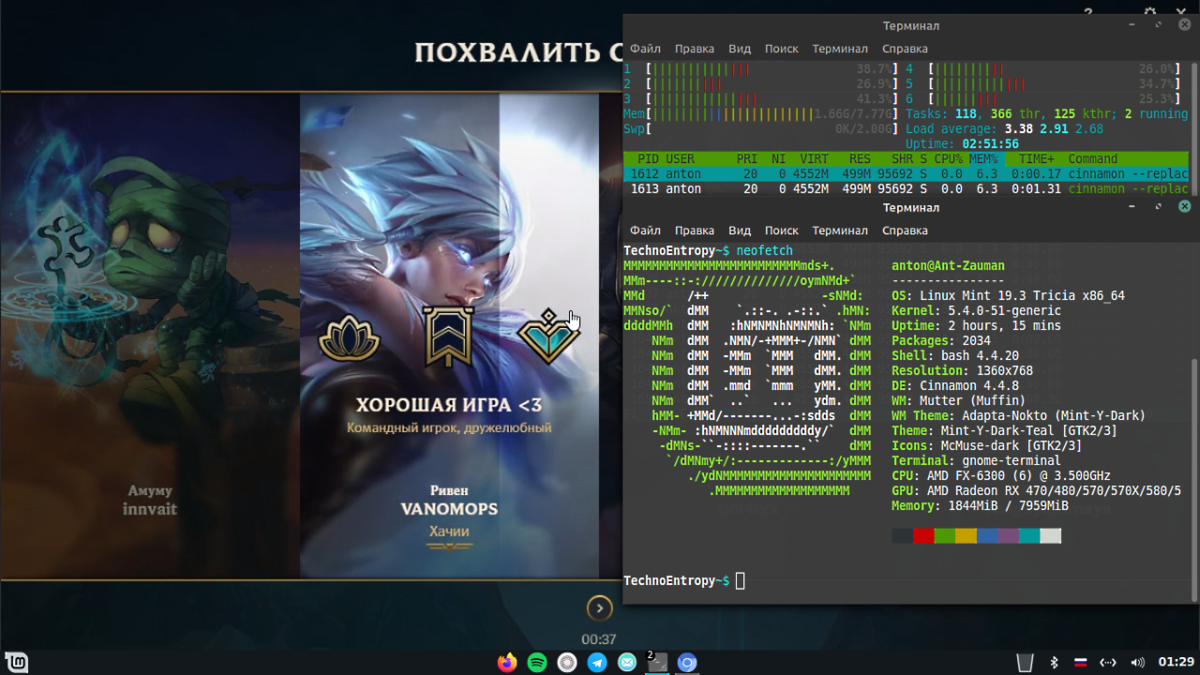Open the volume control tray icon
Image resolution: width=1200 pixels, height=675 pixels.
point(1137,662)
